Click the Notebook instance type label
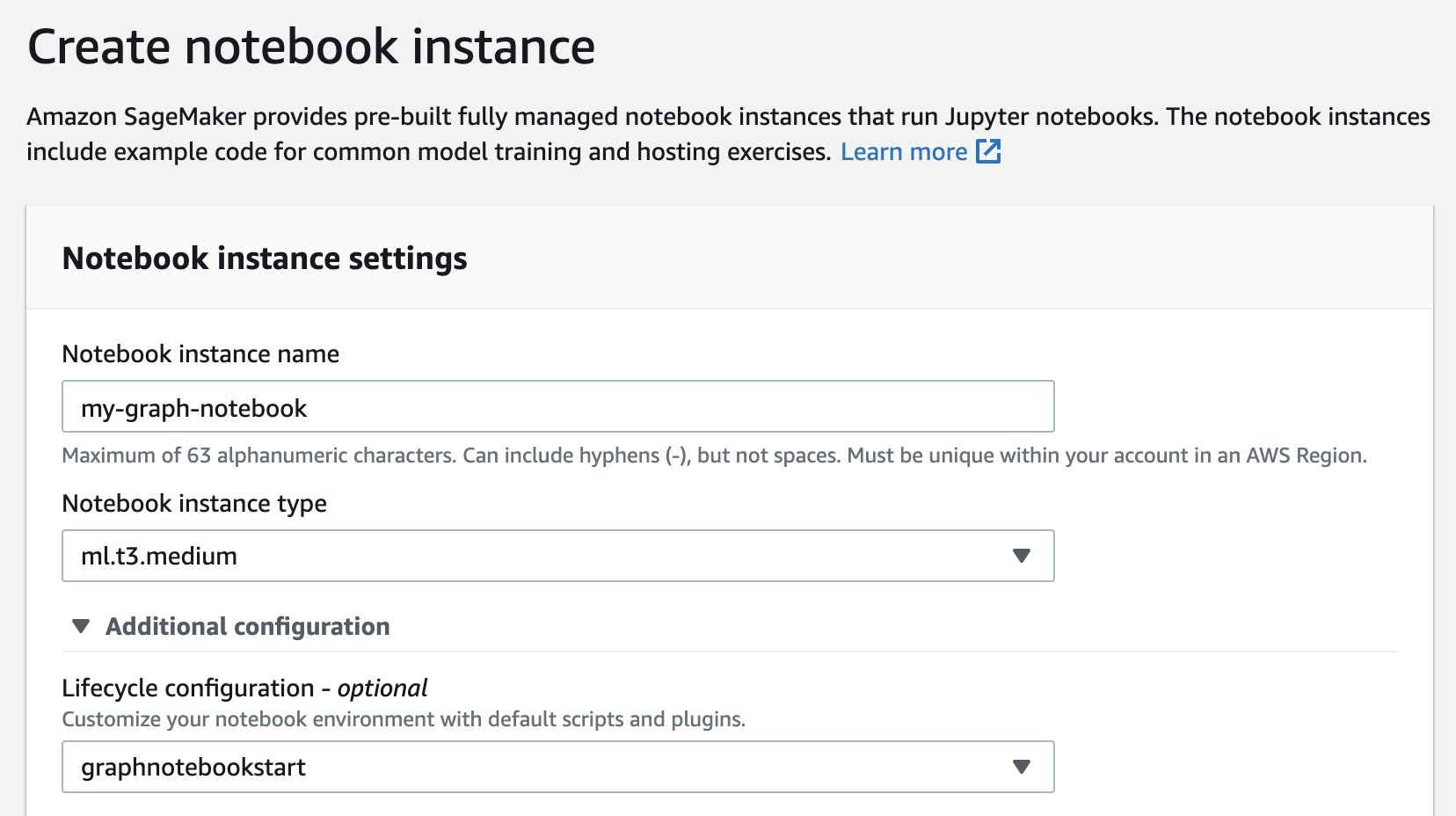This screenshot has width=1456, height=816. (194, 503)
